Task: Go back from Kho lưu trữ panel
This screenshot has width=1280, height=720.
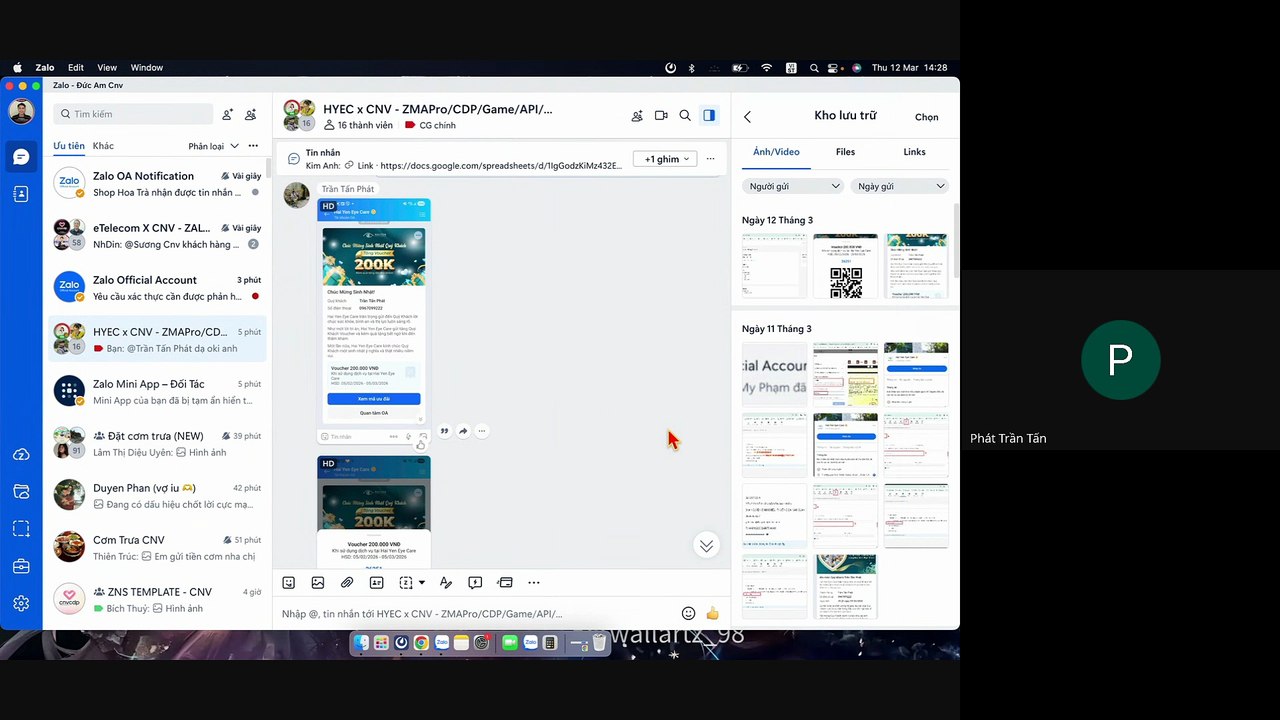Action: (x=747, y=117)
